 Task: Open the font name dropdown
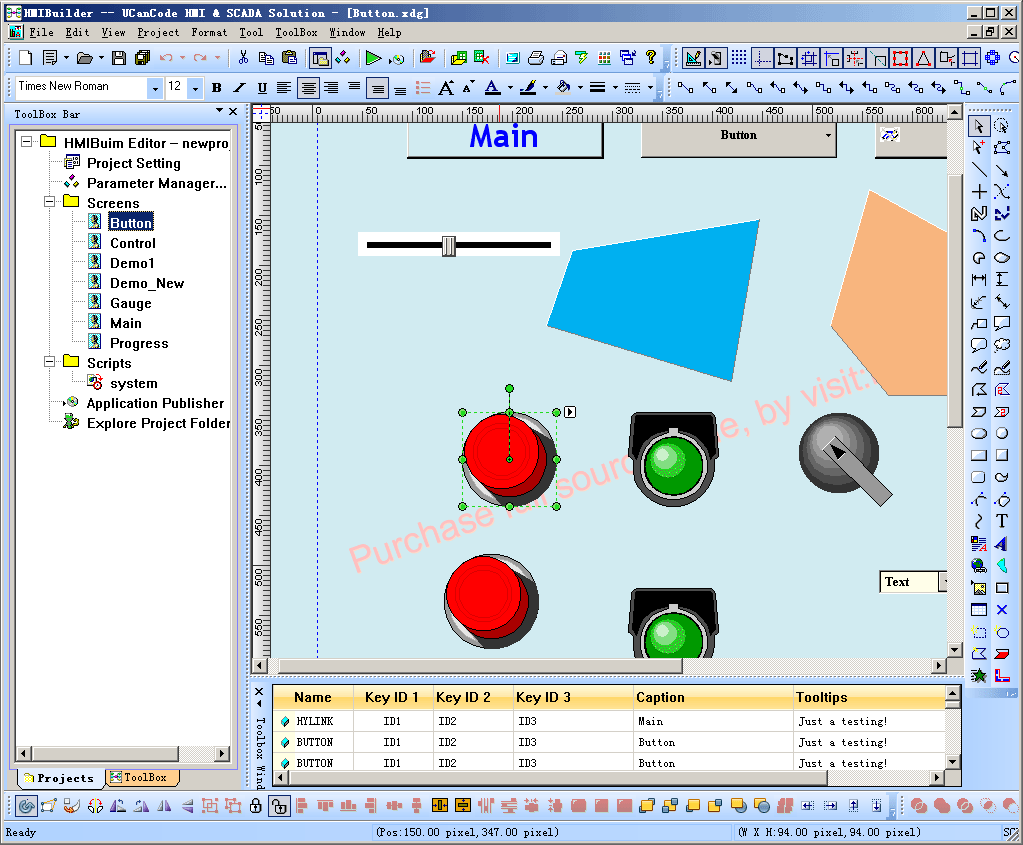(155, 88)
